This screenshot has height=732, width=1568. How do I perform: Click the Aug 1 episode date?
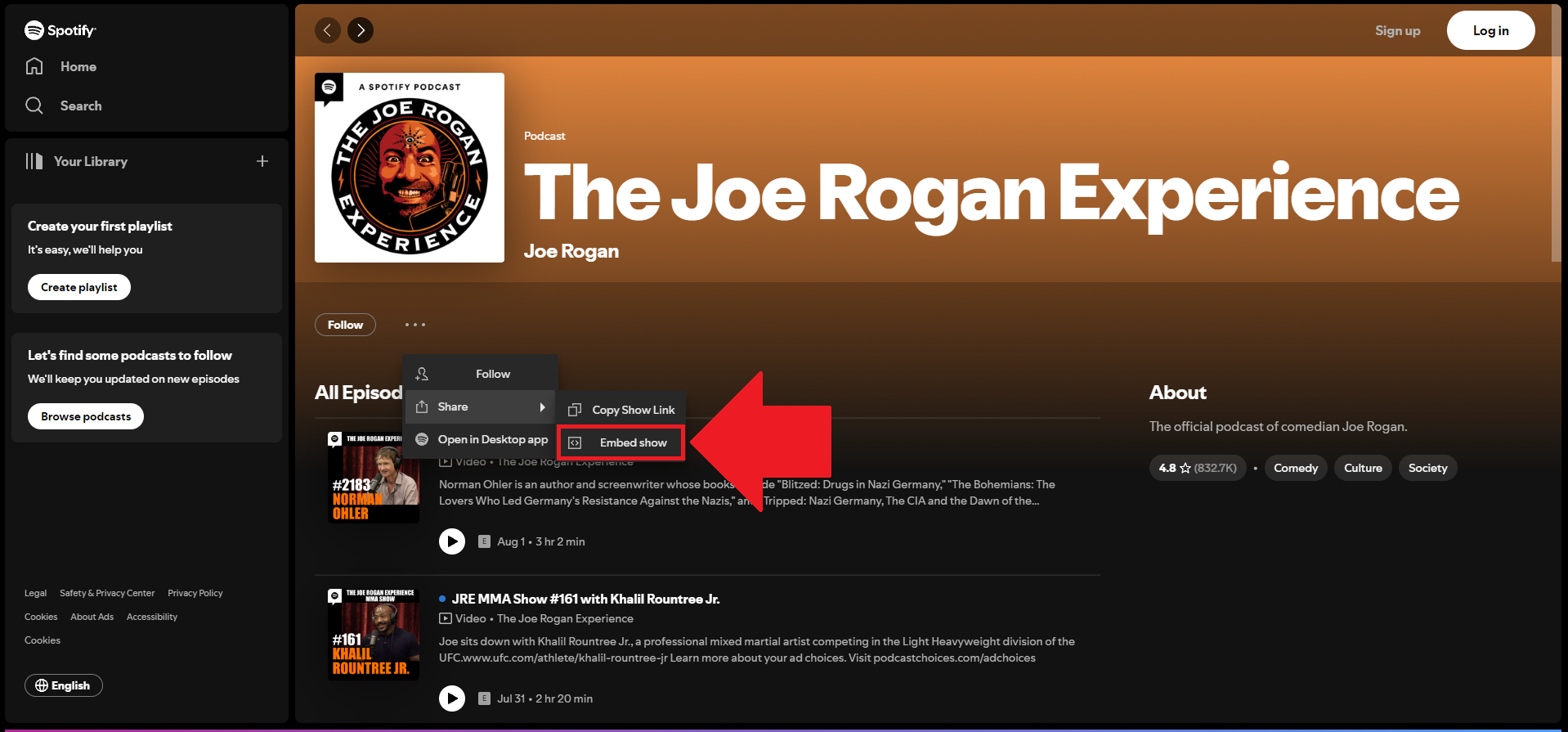point(511,541)
